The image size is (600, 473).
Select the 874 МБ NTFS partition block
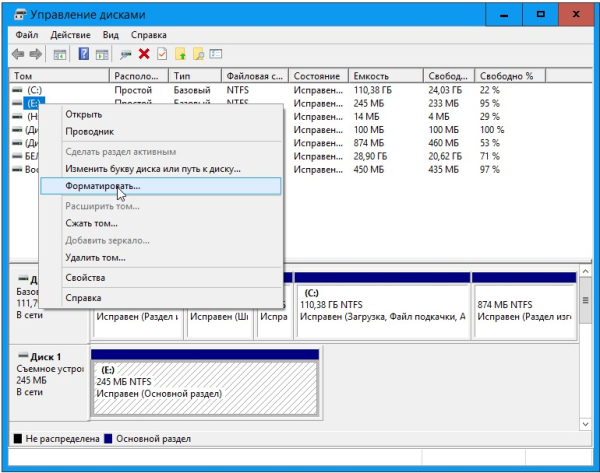(524, 305)
